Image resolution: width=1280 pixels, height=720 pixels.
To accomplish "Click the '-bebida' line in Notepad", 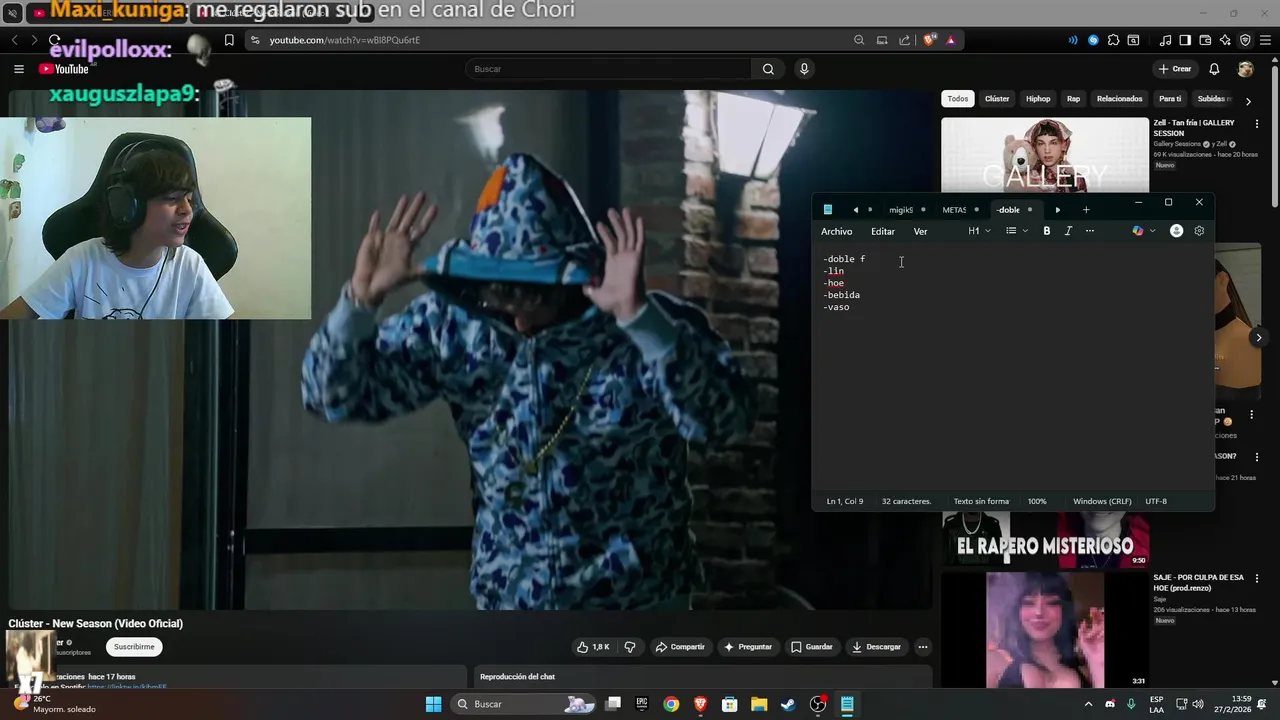I will pyautogui.click(x=841, y=295).
